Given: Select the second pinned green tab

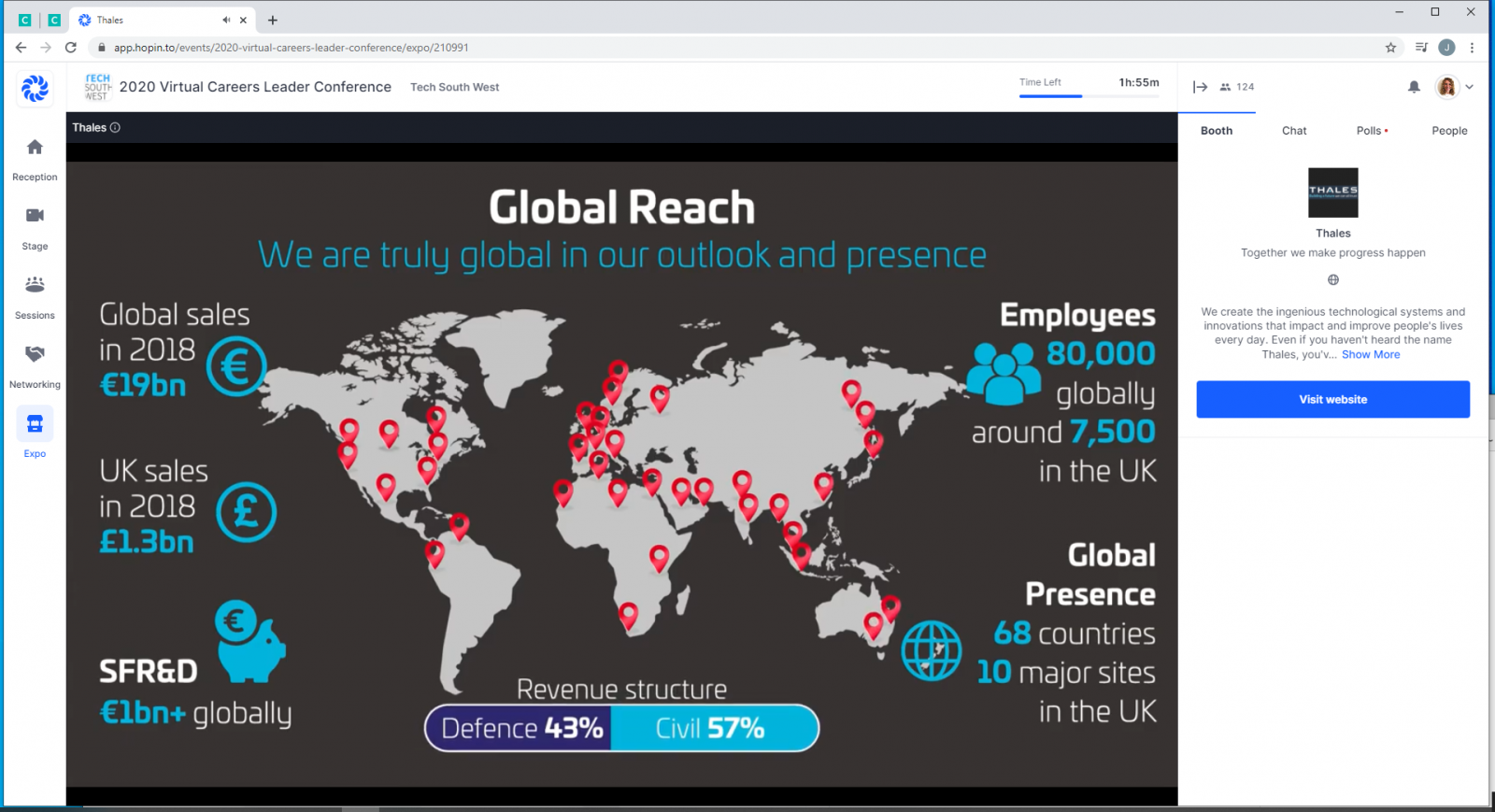Looking at the screenshot, I should pyautogui.click(x=54, y=20).
